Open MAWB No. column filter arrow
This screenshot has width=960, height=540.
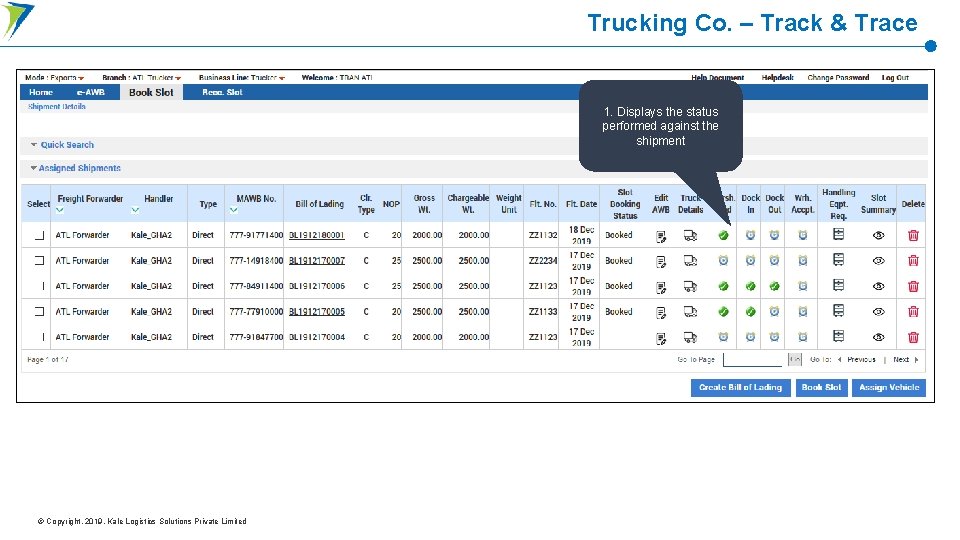tap(233, 211)
